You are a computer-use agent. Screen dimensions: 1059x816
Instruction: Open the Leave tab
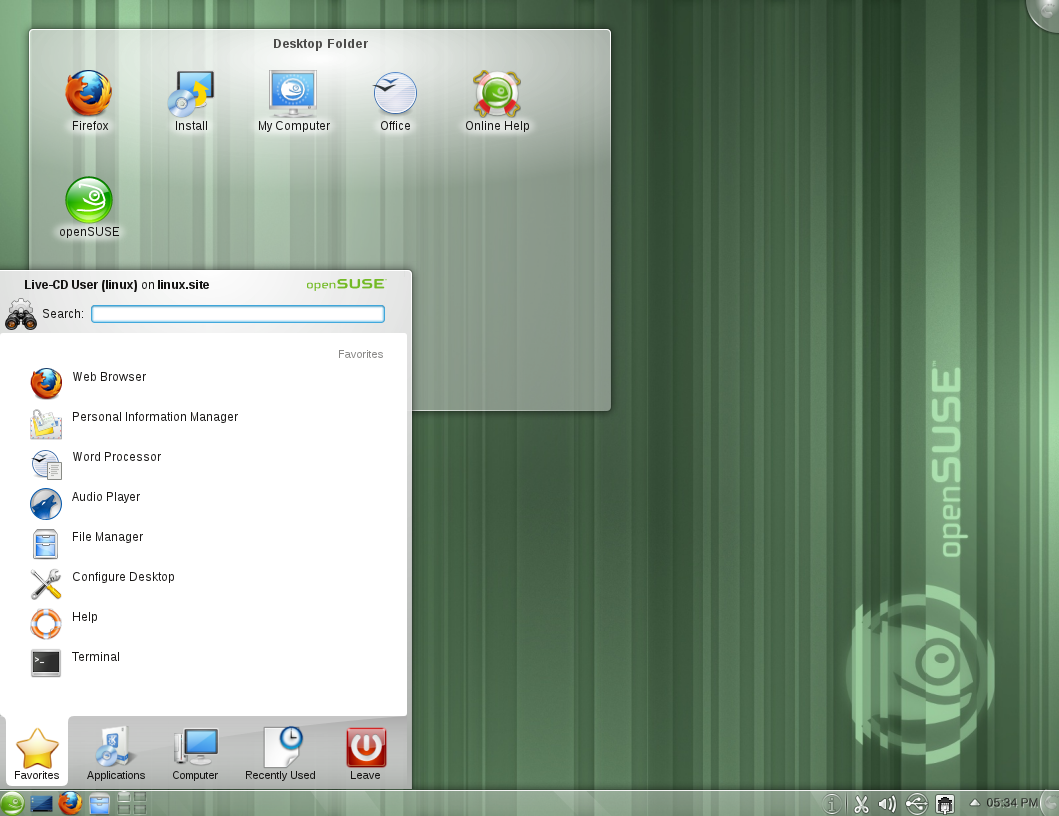(365, 754)
